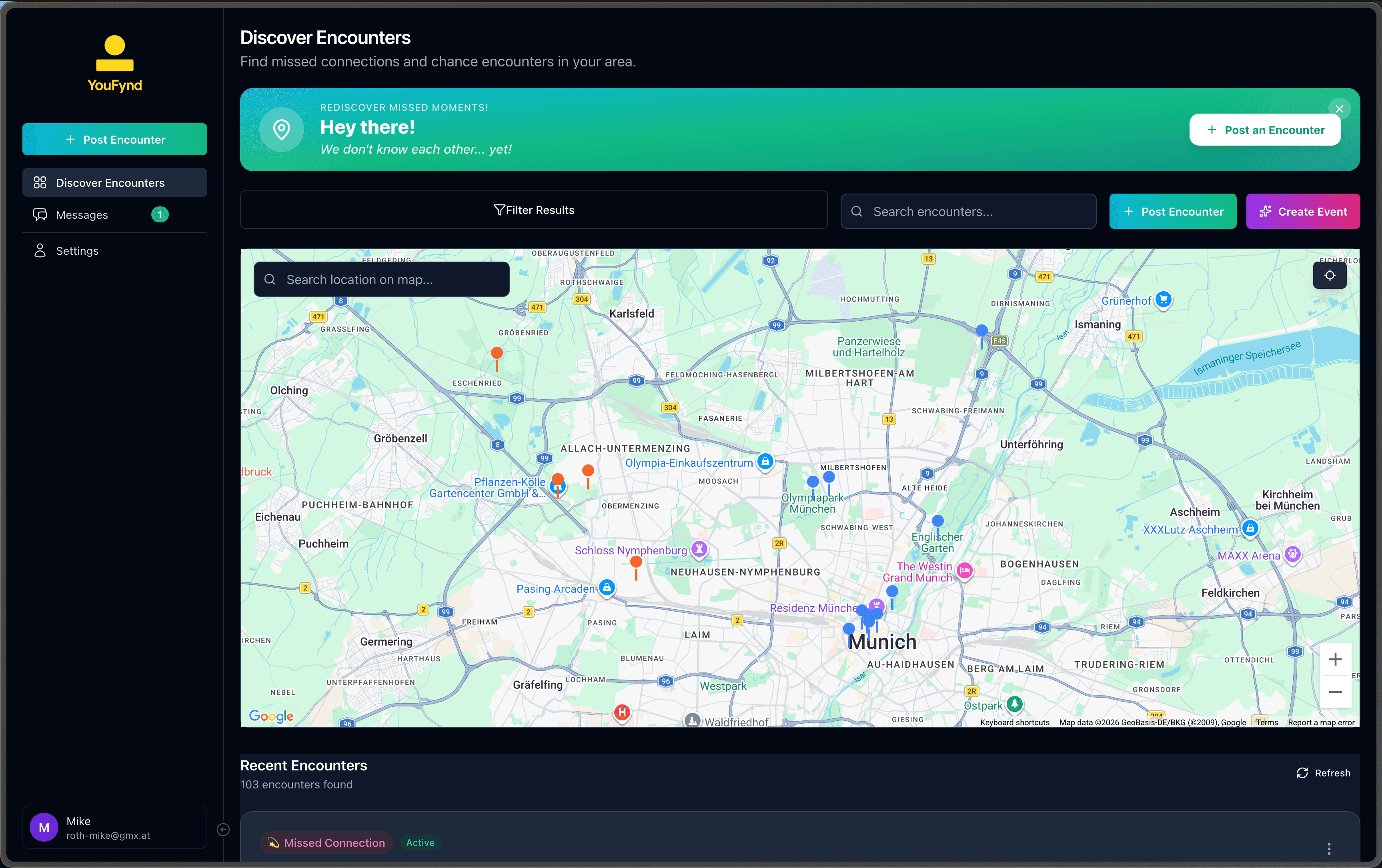Open the encounter card options menu

click(1329, 848)
